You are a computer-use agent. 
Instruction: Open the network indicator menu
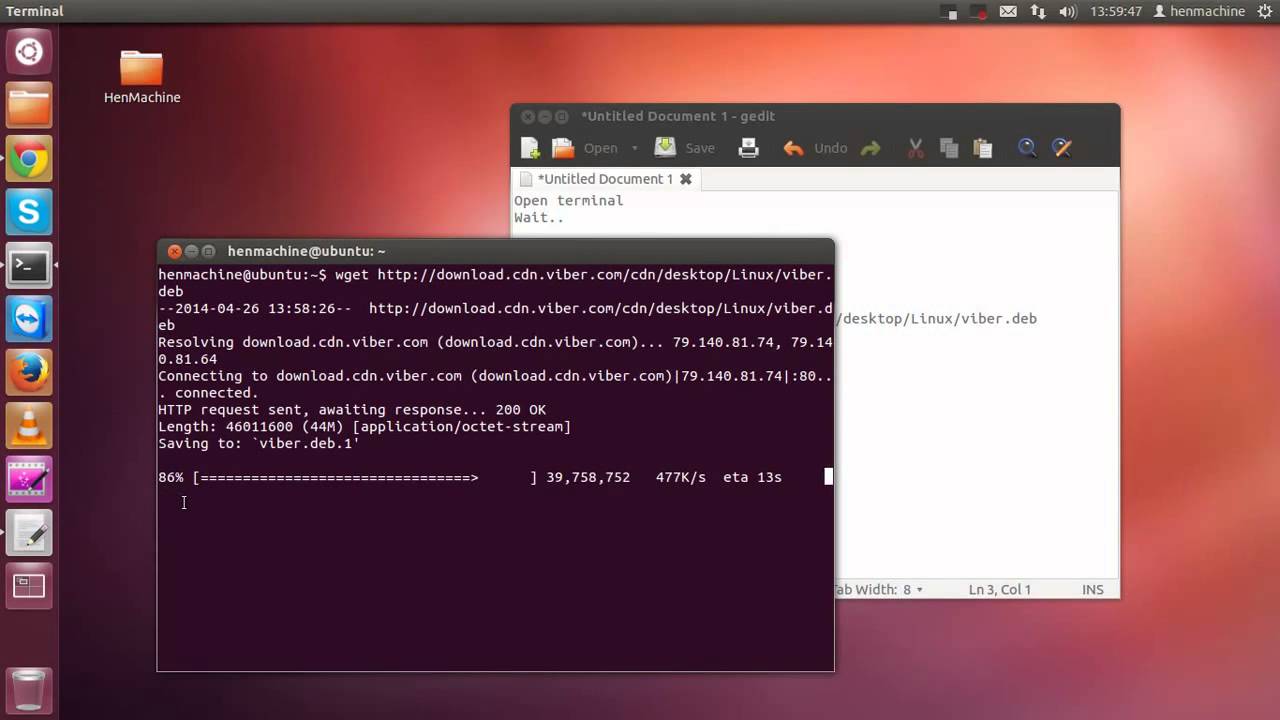[x=1038, y=12]
